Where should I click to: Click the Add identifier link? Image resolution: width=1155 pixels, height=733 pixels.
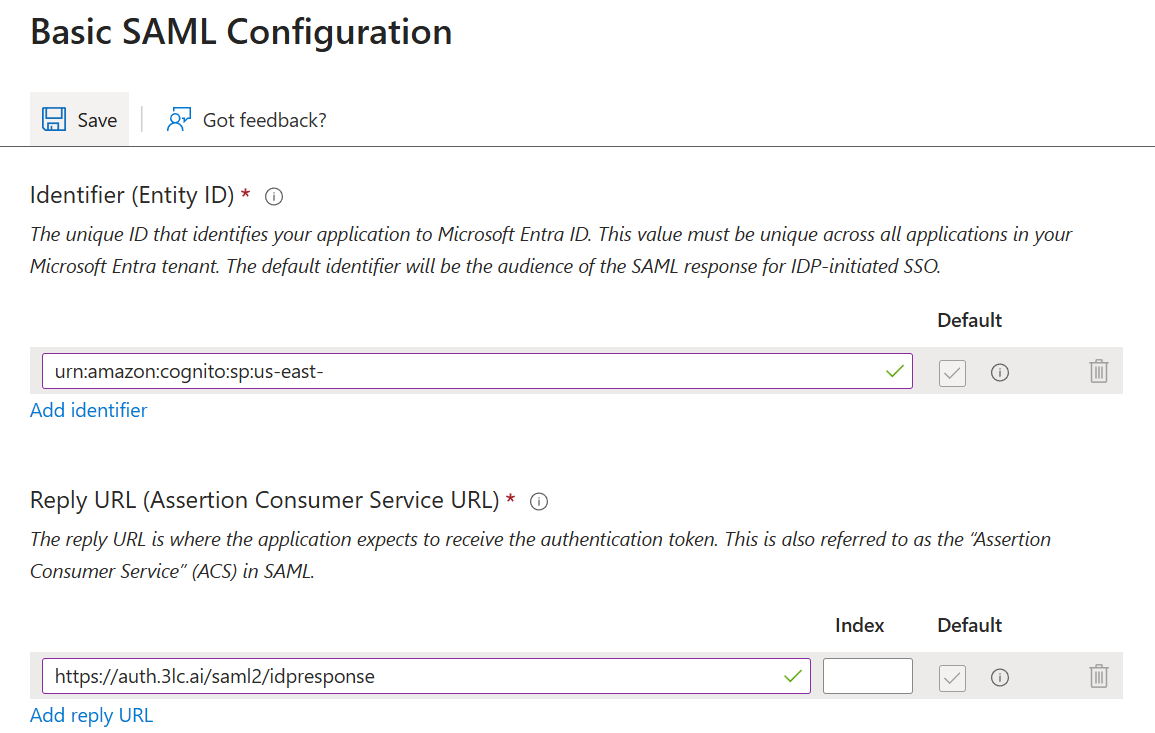click(88, 410)
